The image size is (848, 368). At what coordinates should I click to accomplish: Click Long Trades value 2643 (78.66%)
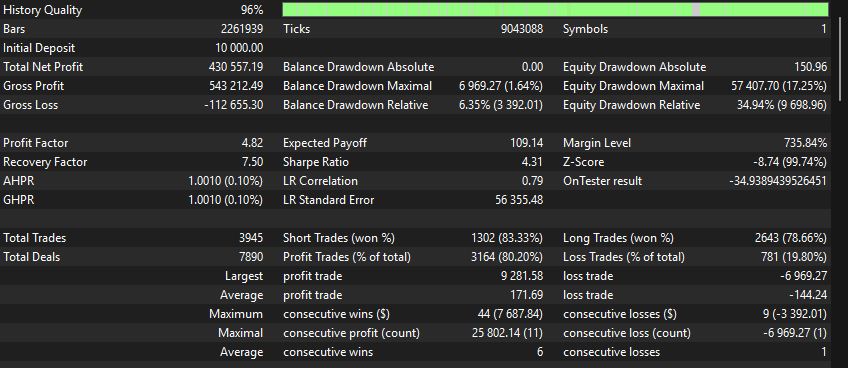[x=791, y=238]
